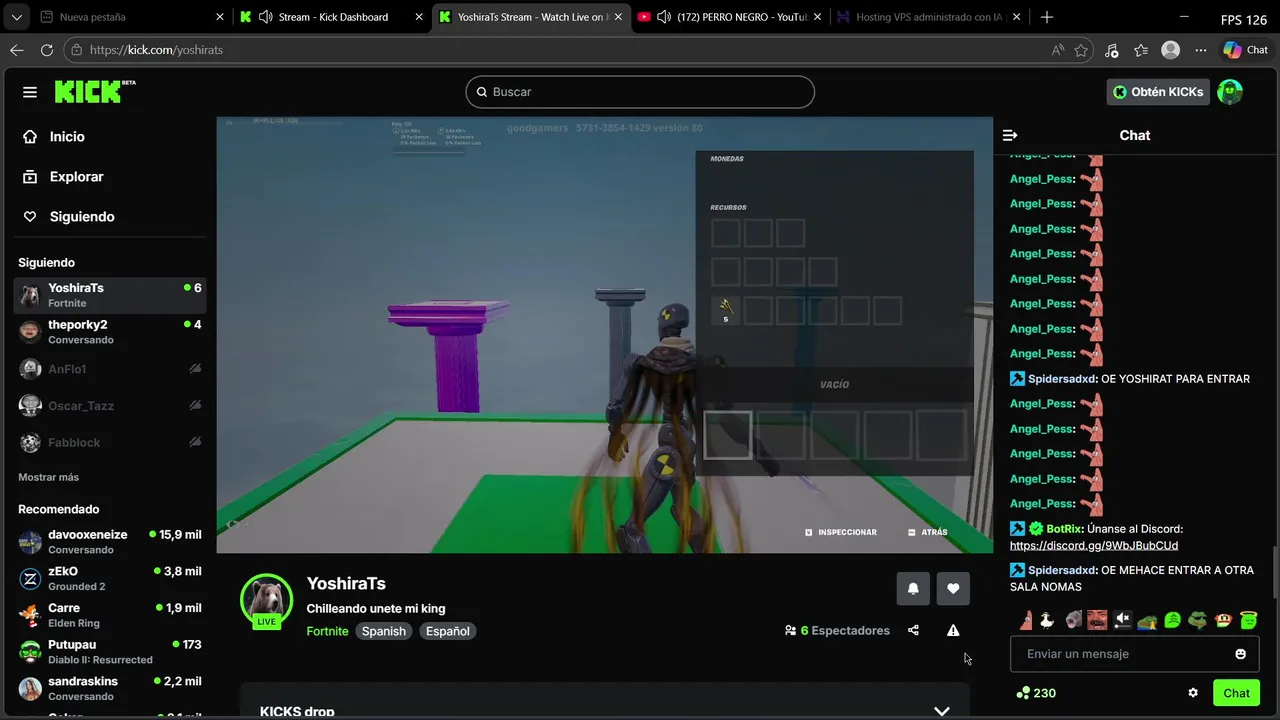This screenshot has height=720, width=1280.
Task: Expand the KICKS drop section
Action: point(941,711)
